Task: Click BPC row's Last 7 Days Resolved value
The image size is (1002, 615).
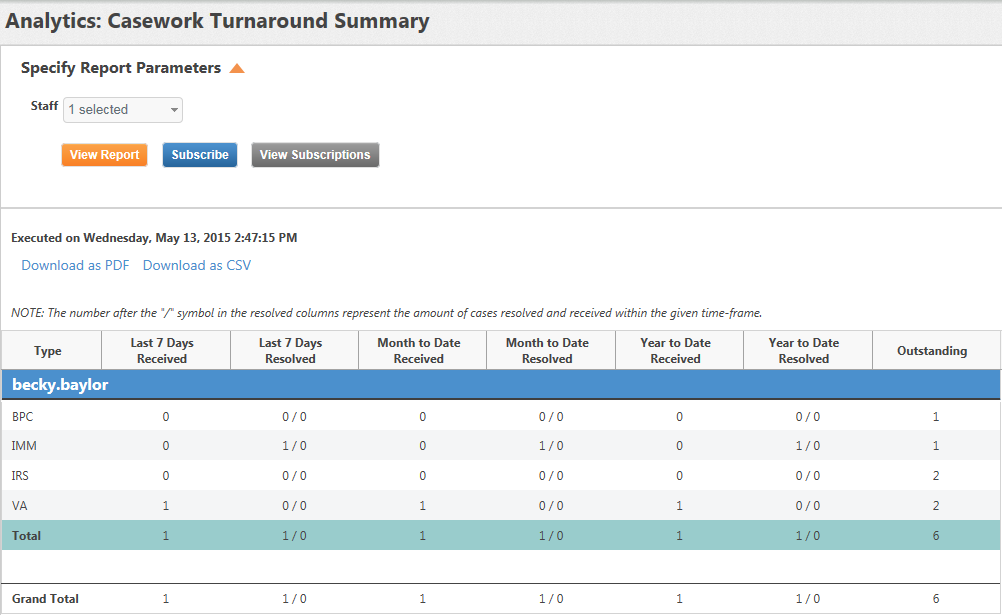Action: point(295,417)
